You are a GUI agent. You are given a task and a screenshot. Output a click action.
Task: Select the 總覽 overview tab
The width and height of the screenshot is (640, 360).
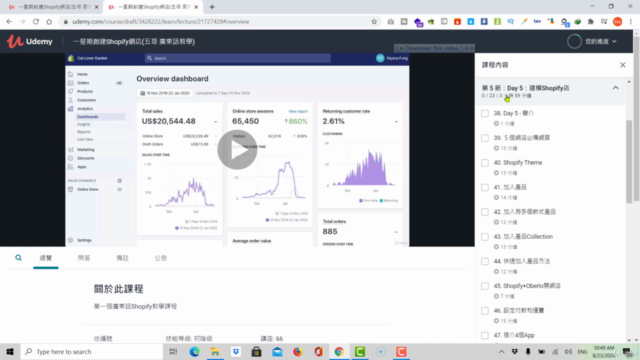pyautogui.click(x=46, y=258)
